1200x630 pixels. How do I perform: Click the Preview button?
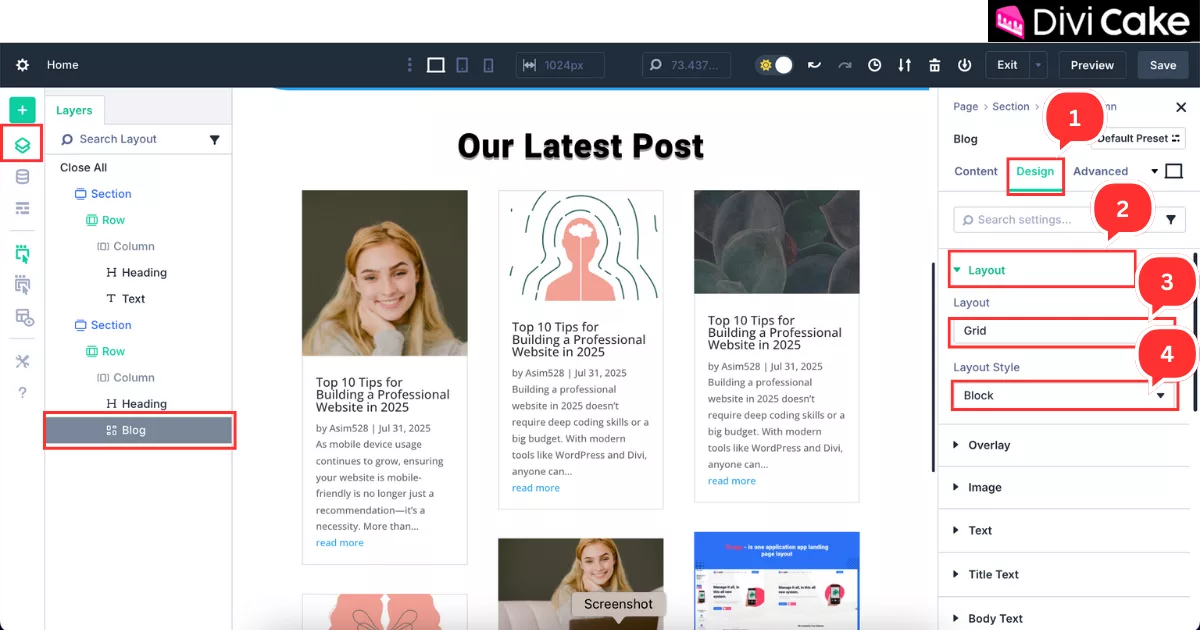tap(1092, 65)
